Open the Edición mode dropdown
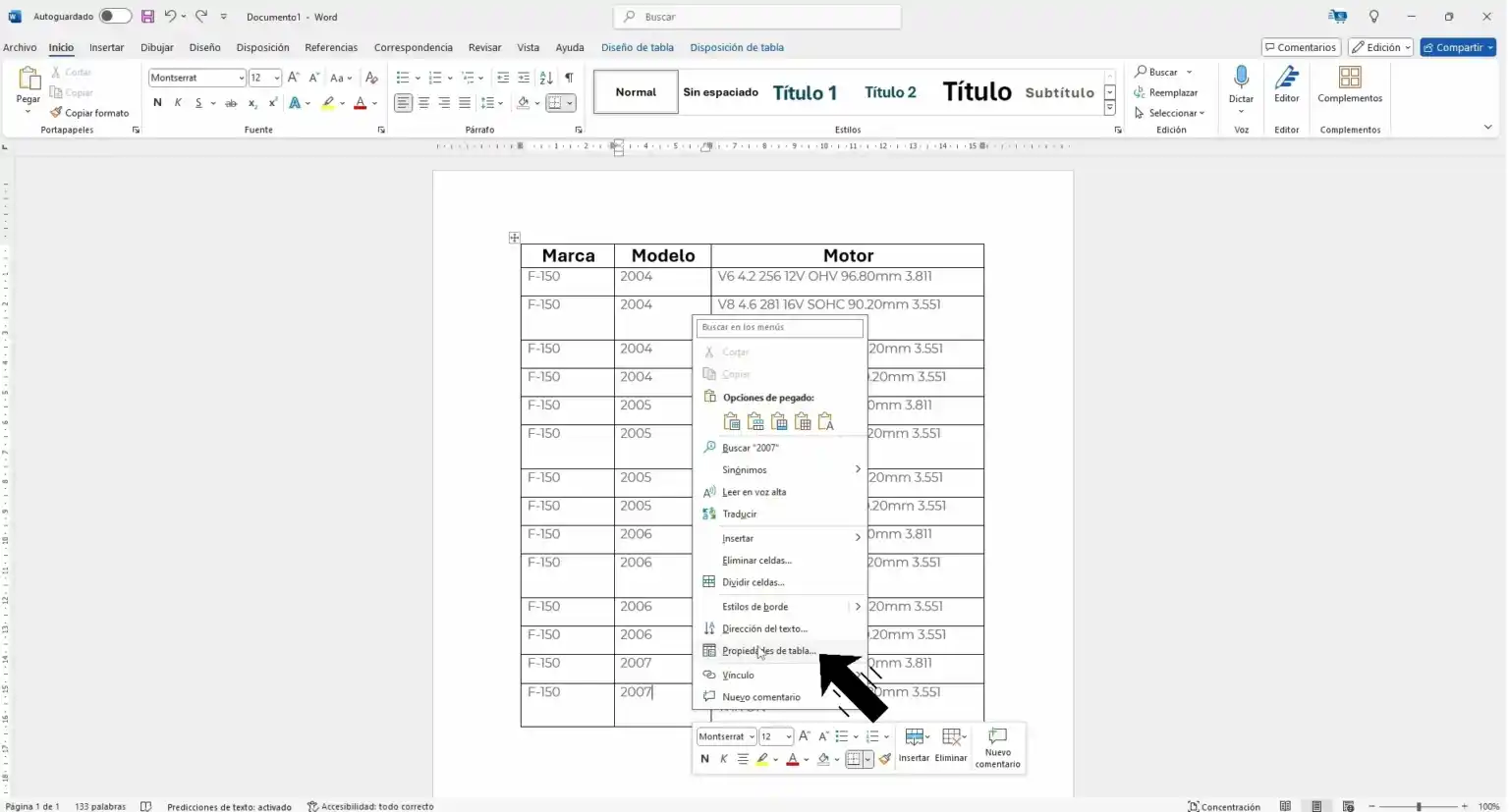The height and width of the screenshot is (812, 1509). [x=1380, y=47]
